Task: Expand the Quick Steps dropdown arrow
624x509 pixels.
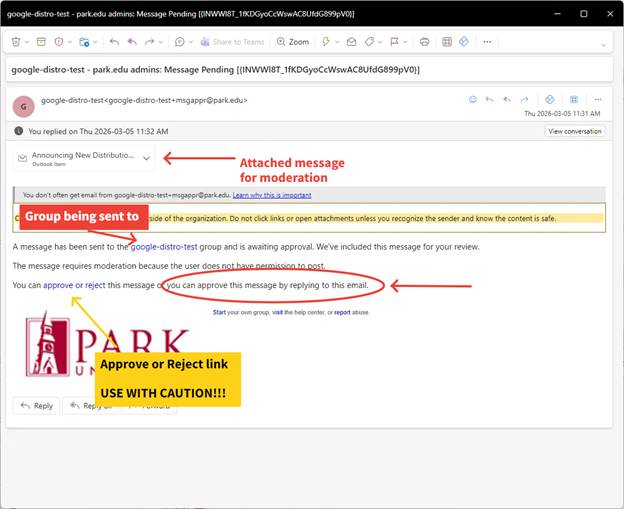Action: 337,42
